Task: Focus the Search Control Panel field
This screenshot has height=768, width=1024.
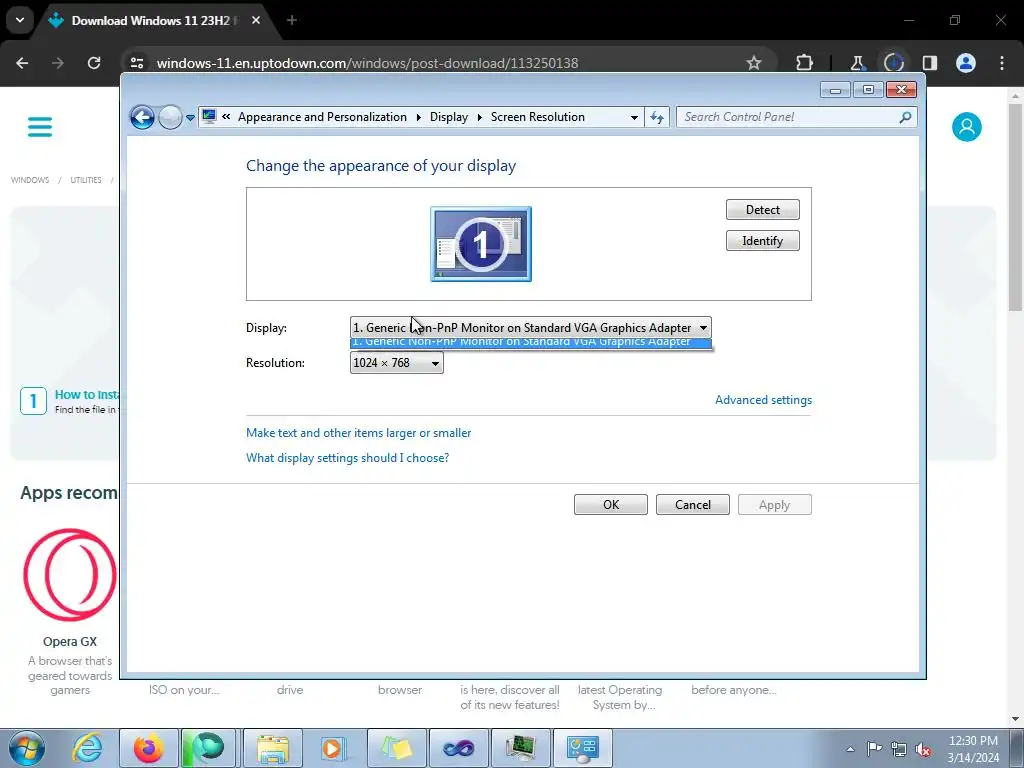Action: (x=797, y=117)
